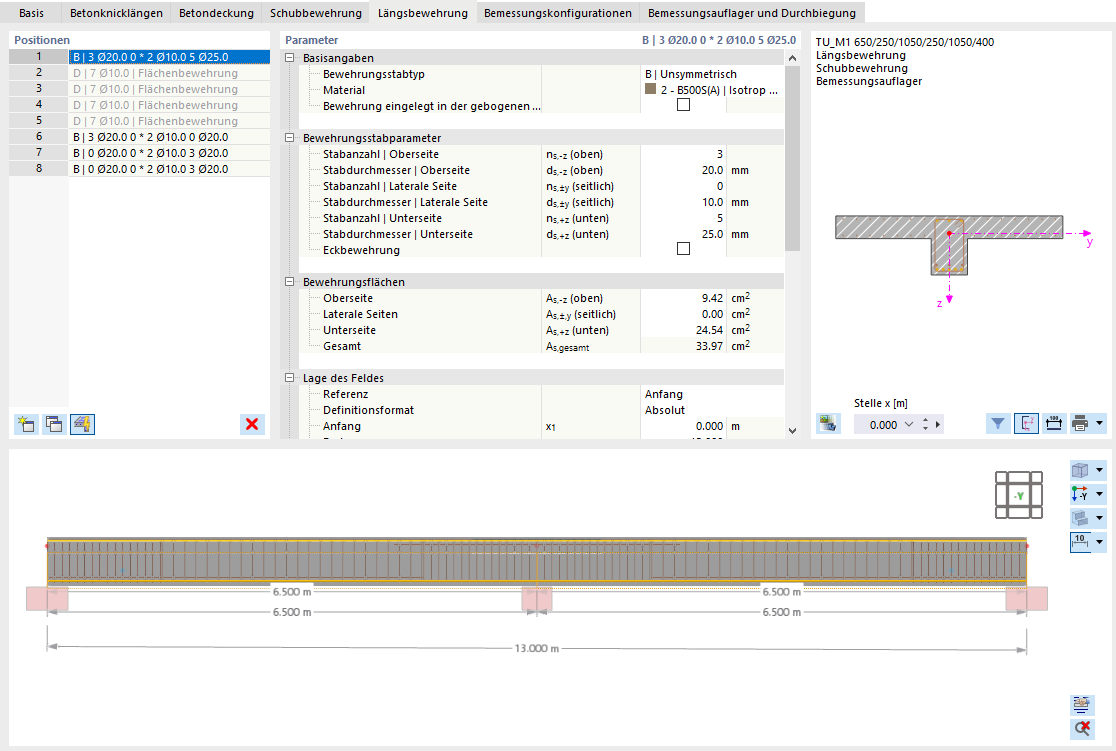1116x751 pixels.
Task: Toggle the filter icon in cross-section panel
Action: point(998,424)
